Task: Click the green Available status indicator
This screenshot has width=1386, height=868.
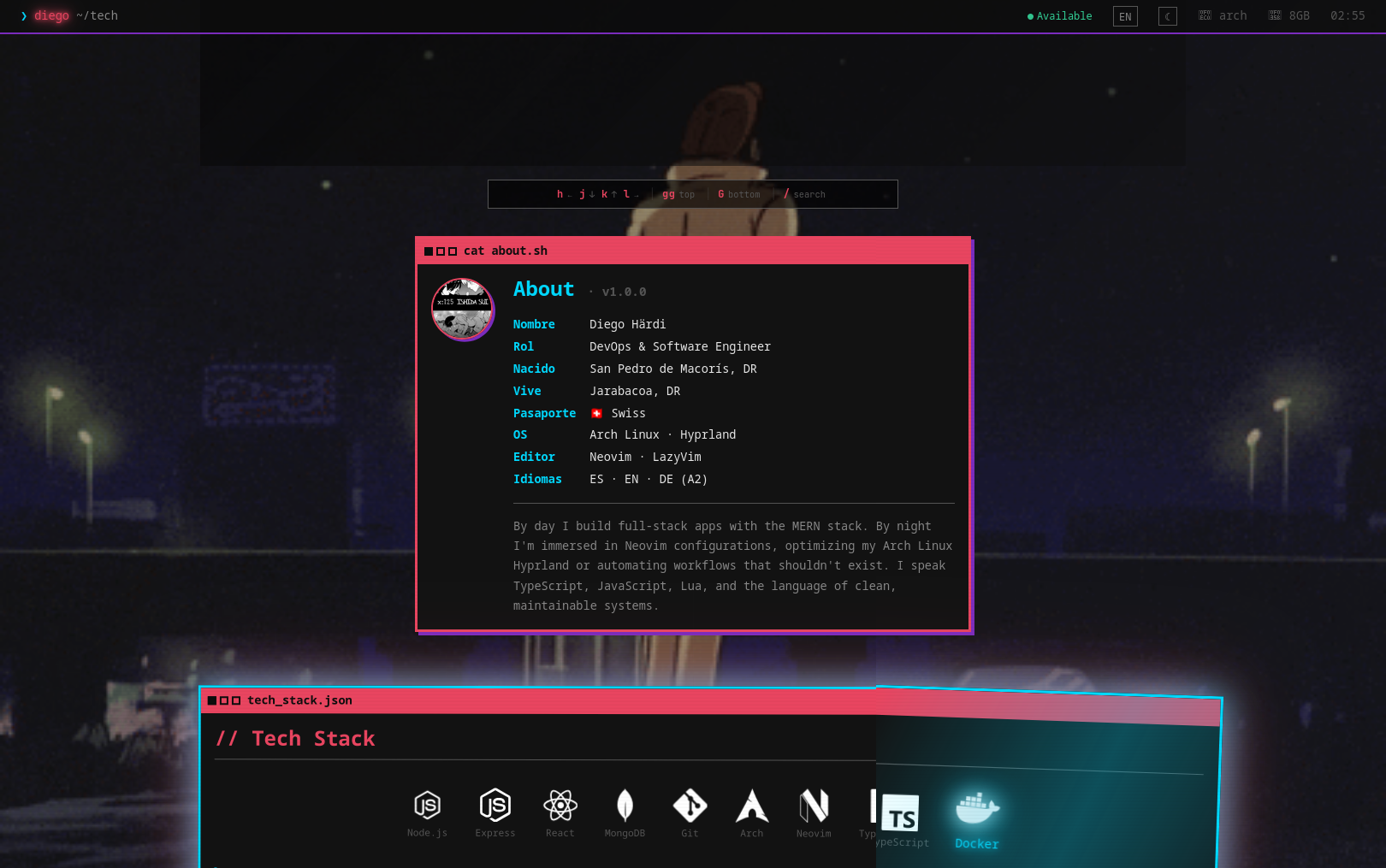Action: [1059, 16]
